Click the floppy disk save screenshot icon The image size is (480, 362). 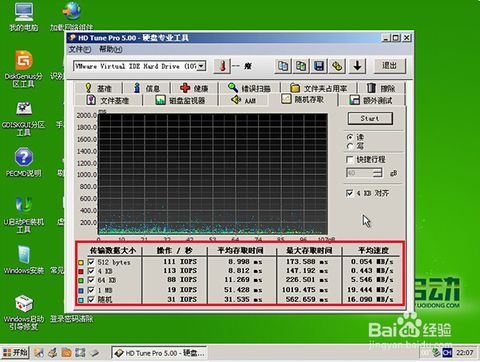point(319,66)
